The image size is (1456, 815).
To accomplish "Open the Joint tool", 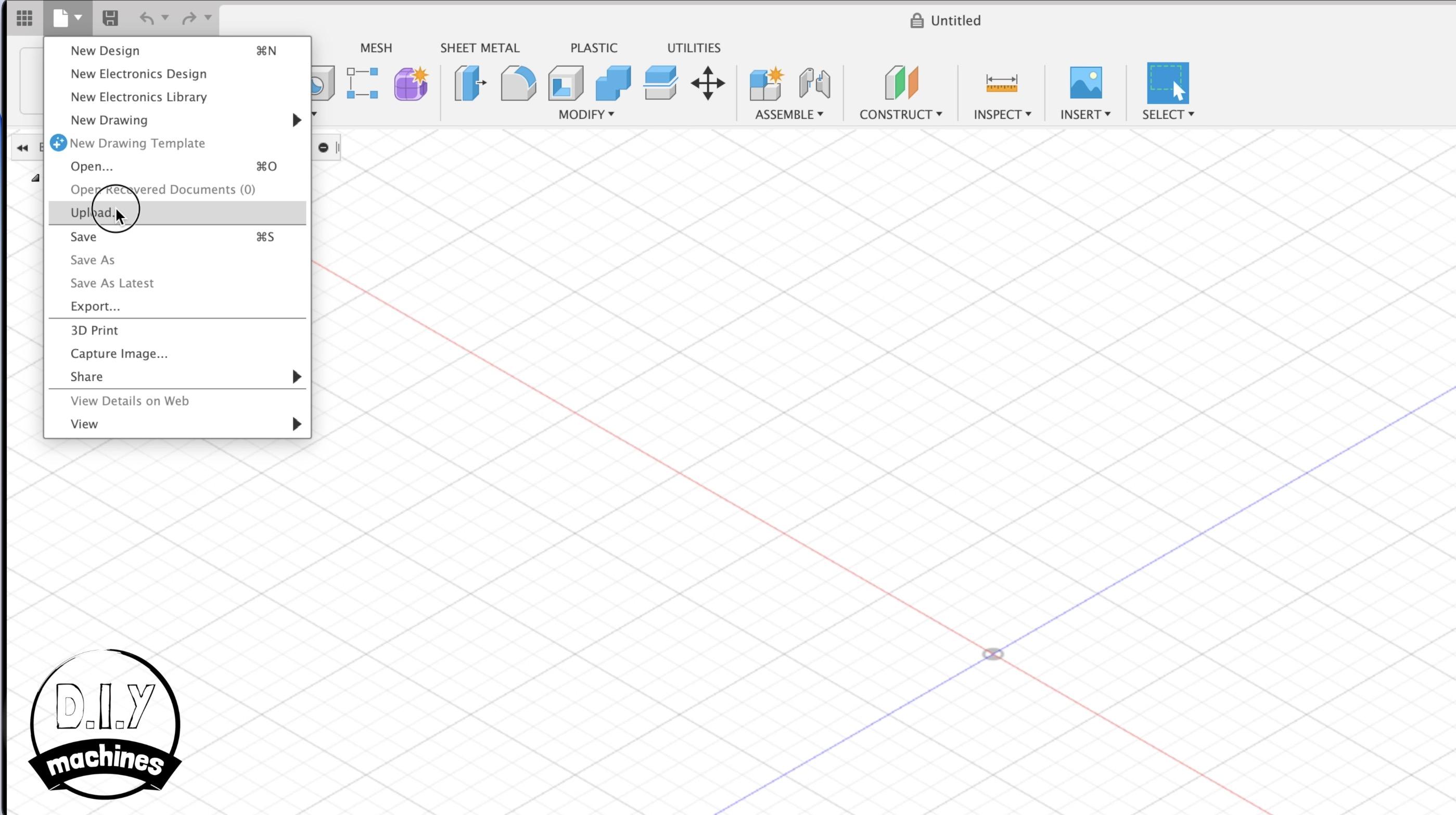I will [x=813, y=84].
